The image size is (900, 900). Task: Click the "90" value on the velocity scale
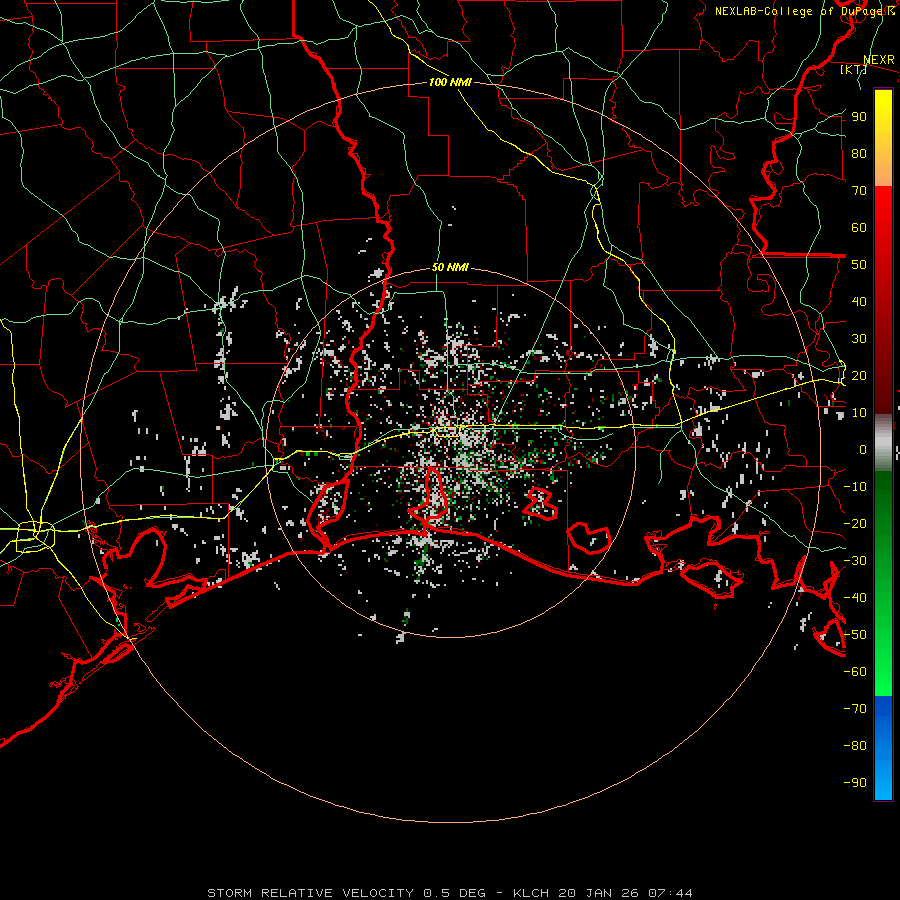[859, 117]
